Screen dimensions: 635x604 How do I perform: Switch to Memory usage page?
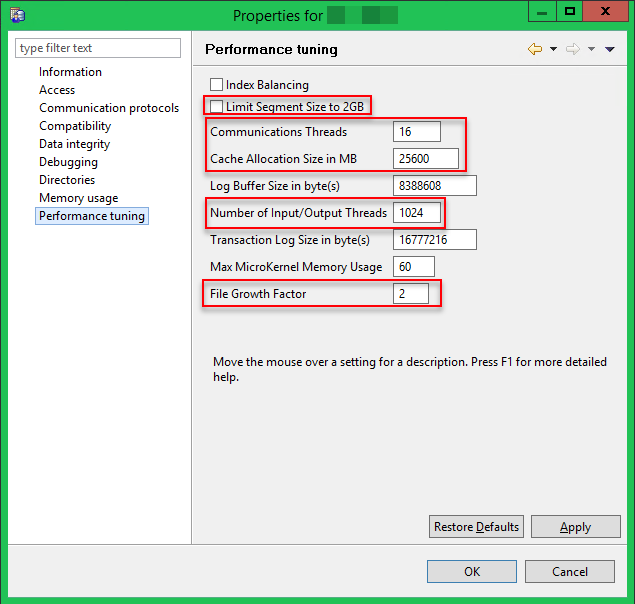point(79,198)
